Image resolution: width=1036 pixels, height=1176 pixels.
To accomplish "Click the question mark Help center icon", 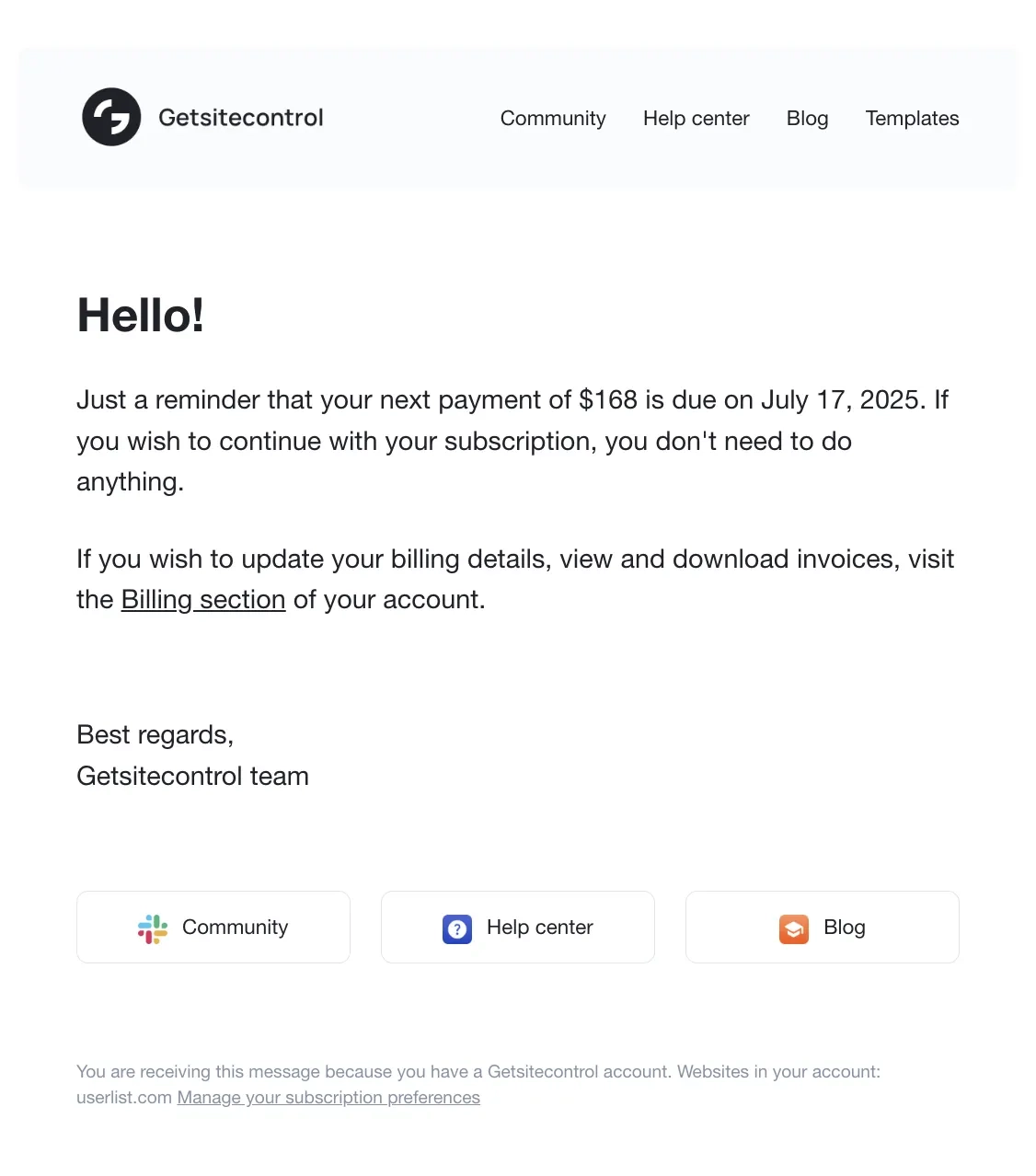I will pyautogui.click(x=456, y=928).
